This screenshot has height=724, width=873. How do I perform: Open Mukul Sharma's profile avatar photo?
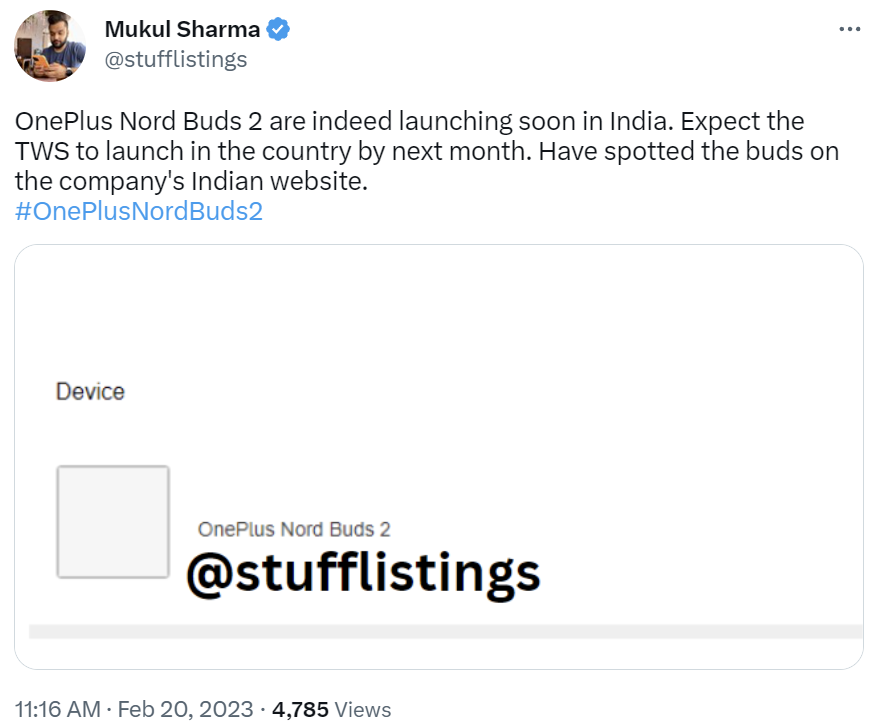tap(49, 47)
